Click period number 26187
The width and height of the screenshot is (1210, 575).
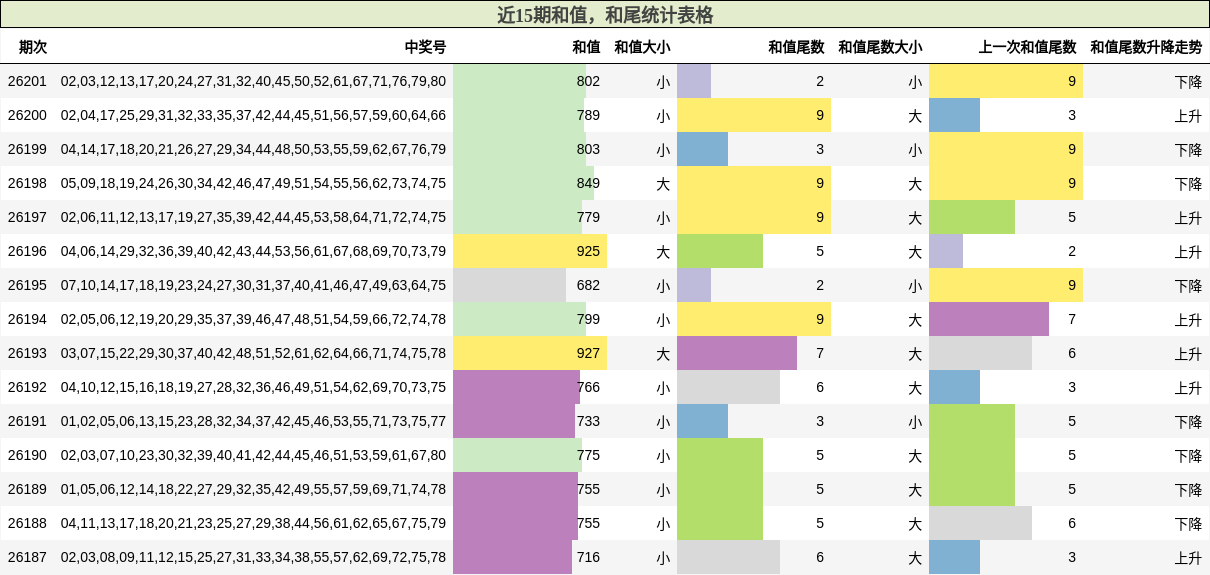click(27, 557)
